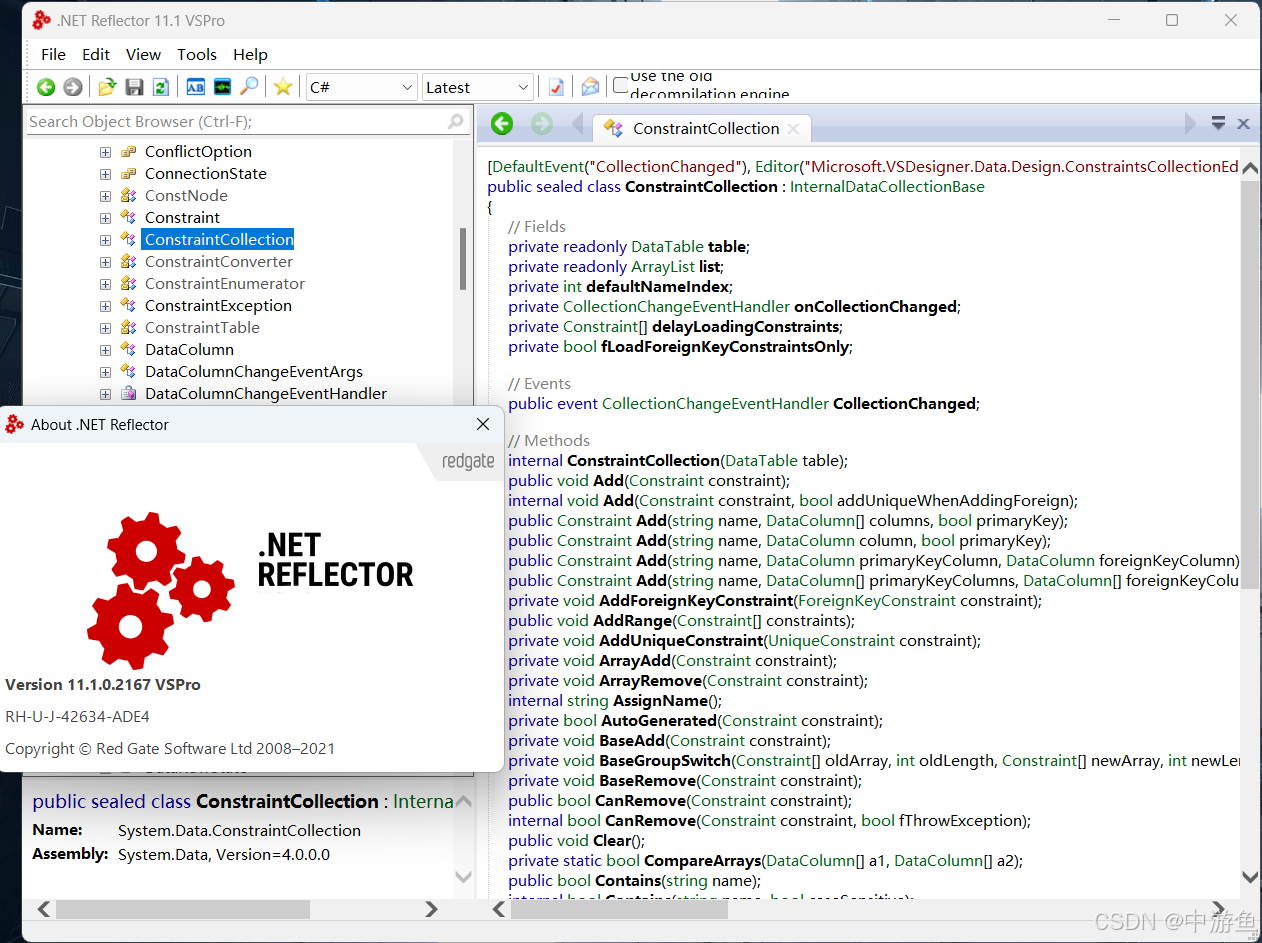Follow the InternalDataCollectionBase link in class declaration
Screen dimensions: 1262x943
(x=887, y=187)
